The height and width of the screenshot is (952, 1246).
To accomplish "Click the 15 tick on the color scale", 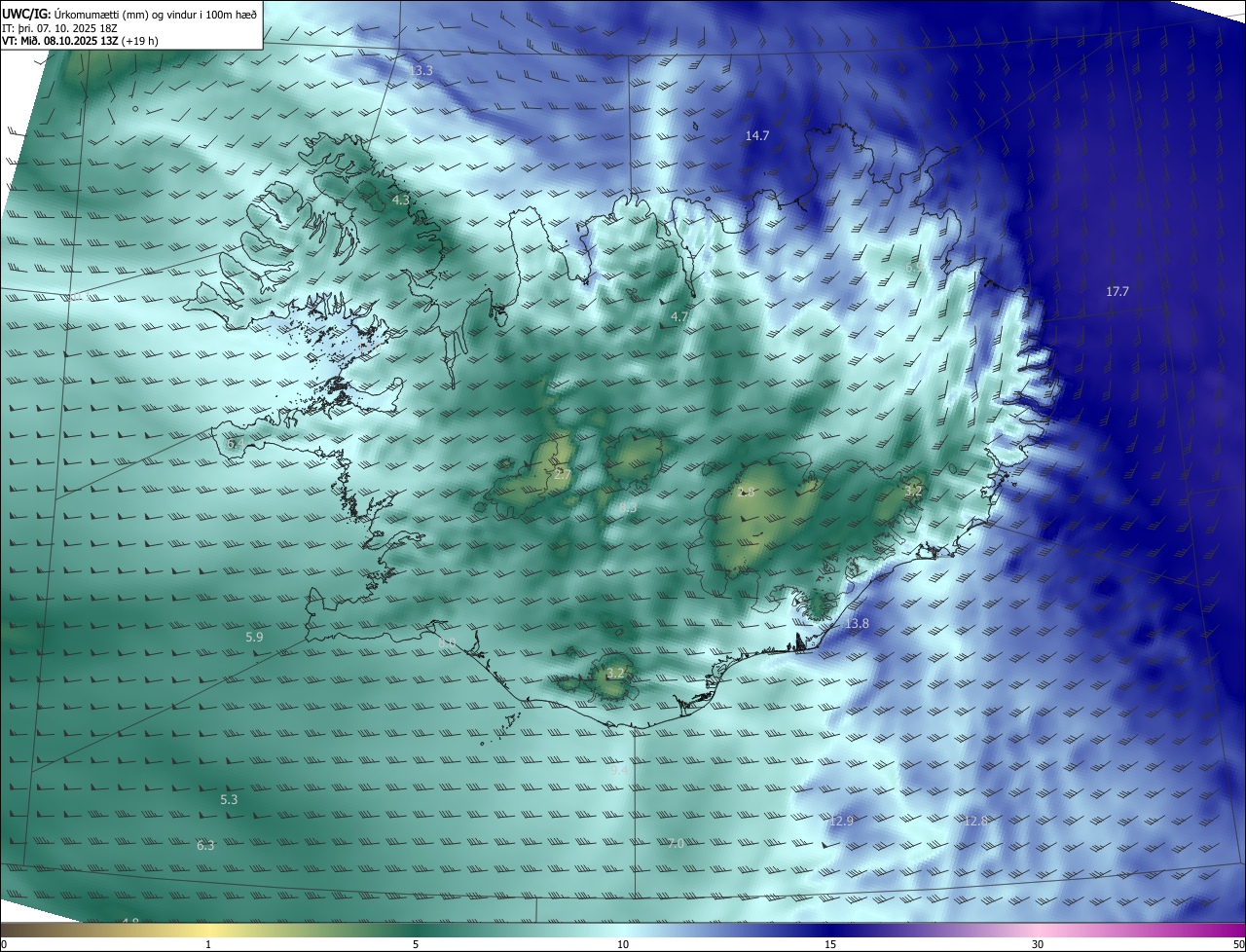I will 830,944.
